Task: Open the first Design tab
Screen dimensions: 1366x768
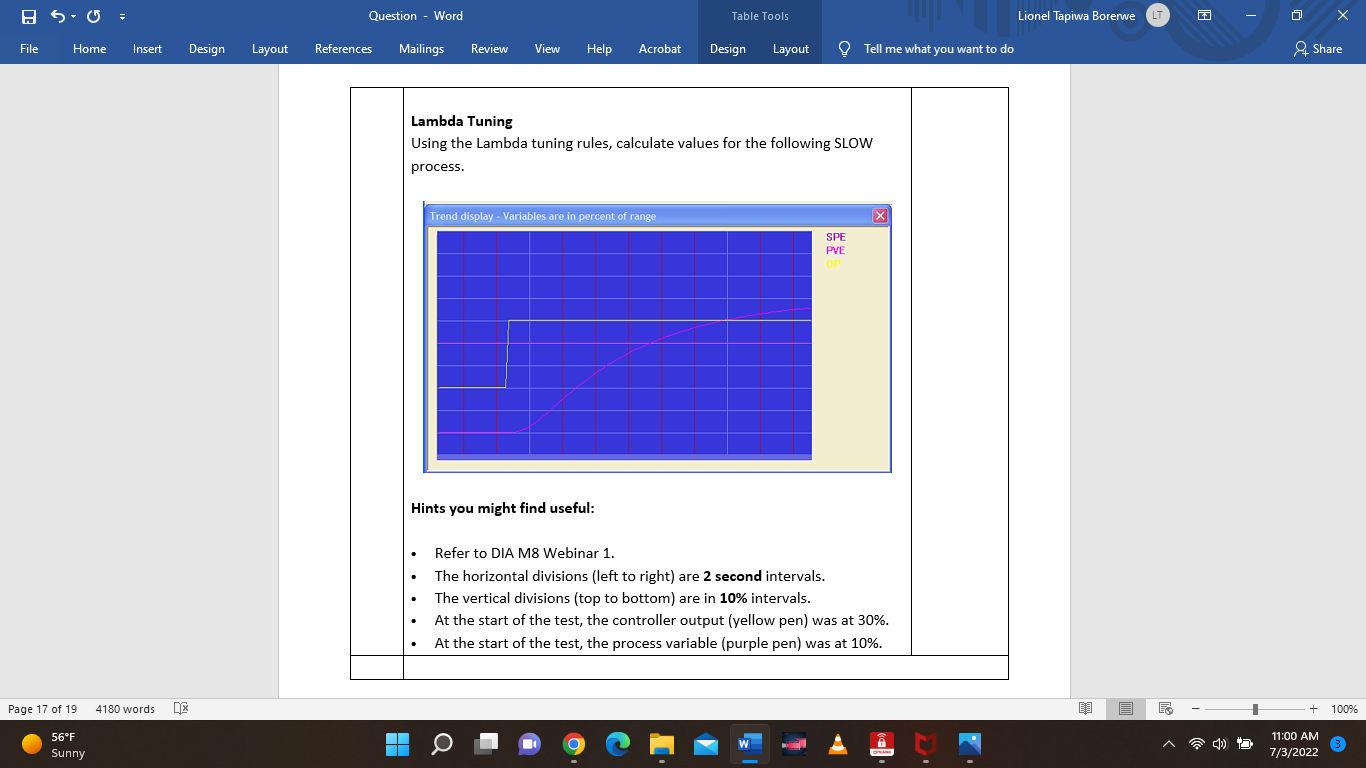Action: tap(207, 48)
